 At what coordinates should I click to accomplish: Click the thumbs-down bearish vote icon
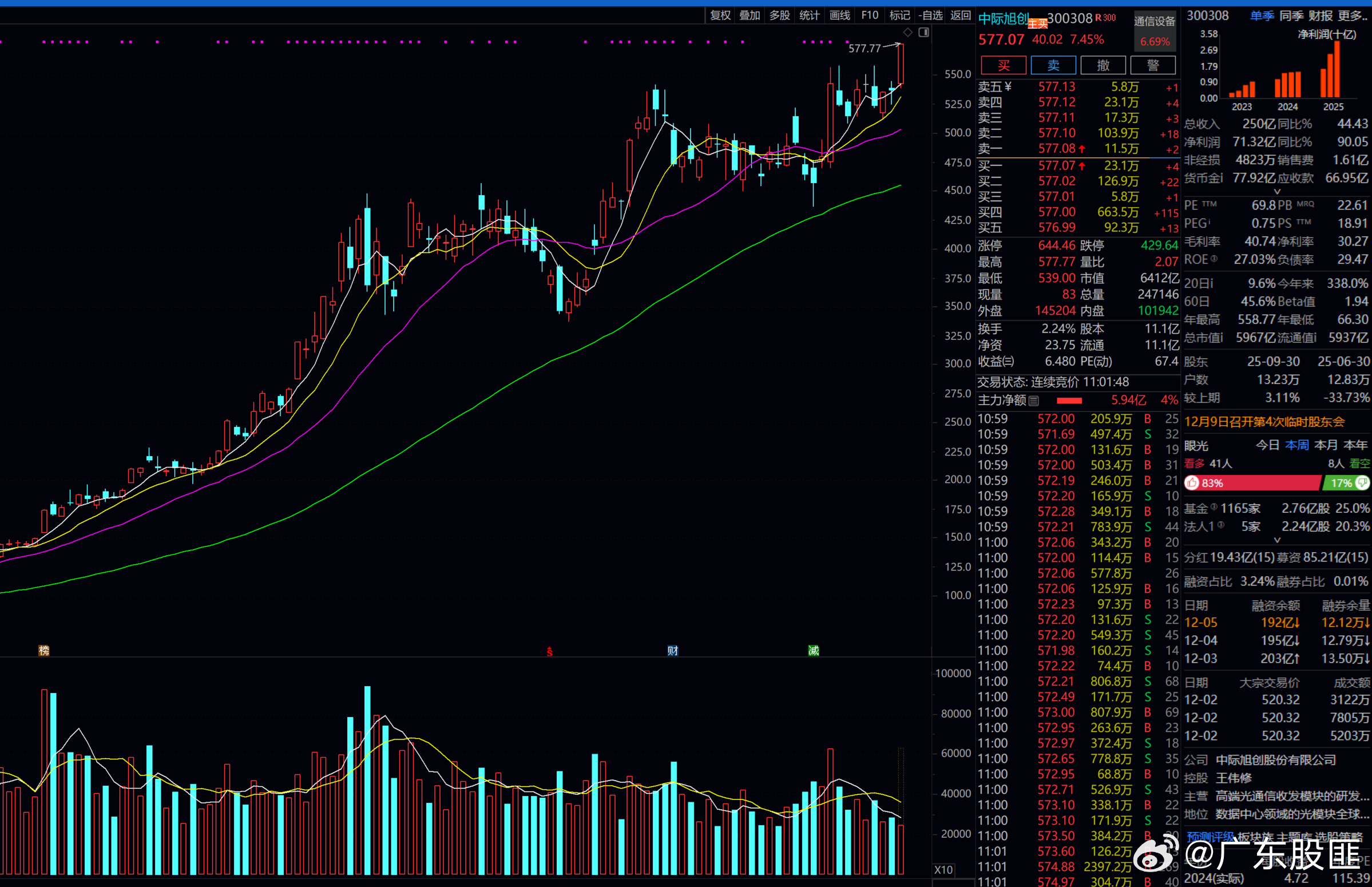click(x=1362, y=482)
